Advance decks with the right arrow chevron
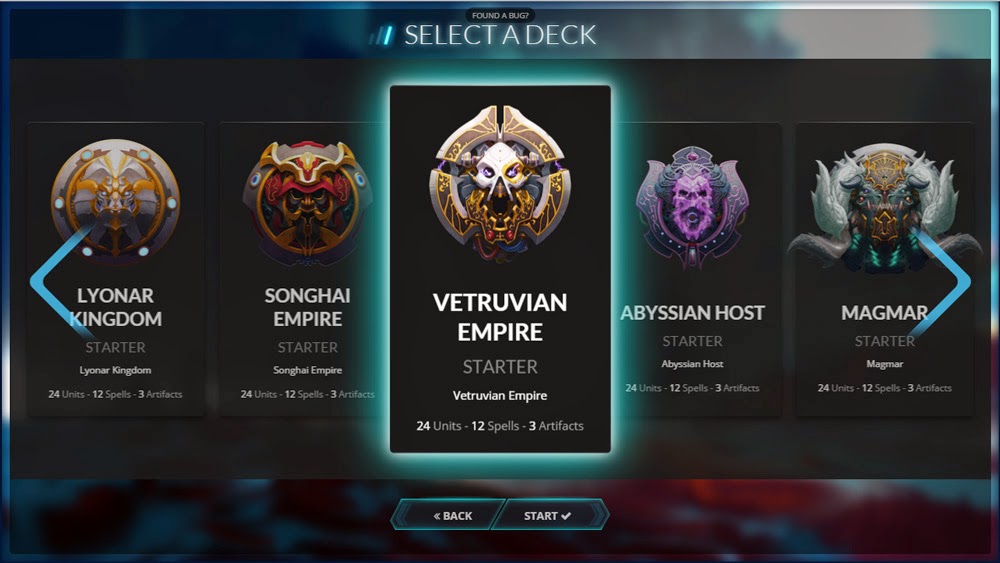Image resolution: width=1000 pixels, height=563 pixels. point(939,281)
